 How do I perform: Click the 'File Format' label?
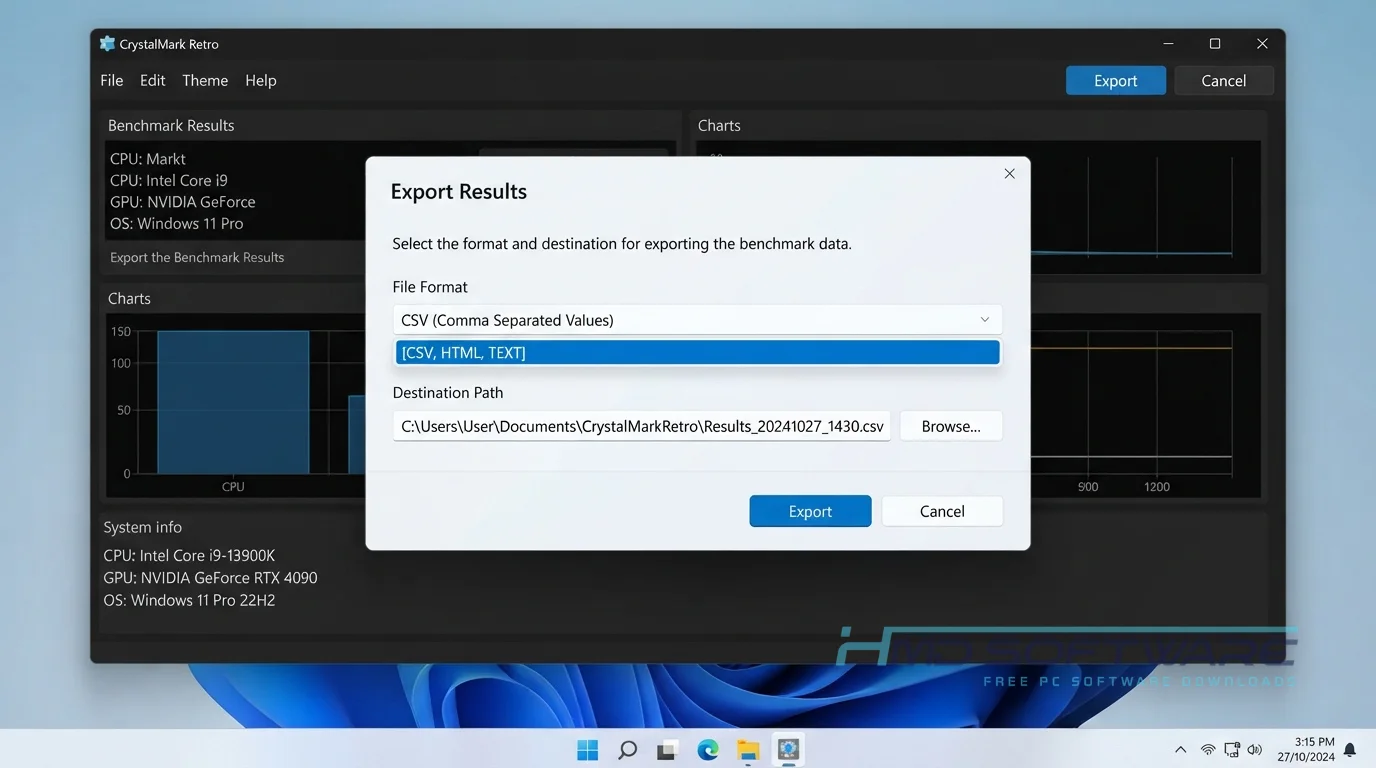tap(430, 287)
